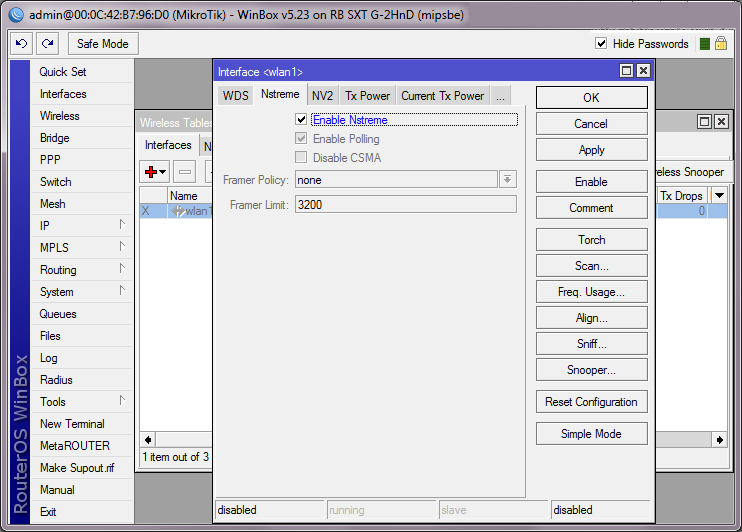The height and width of the screenshot is (532, 742).
Task: Click the red plus add icon
Action: (151, 172)
